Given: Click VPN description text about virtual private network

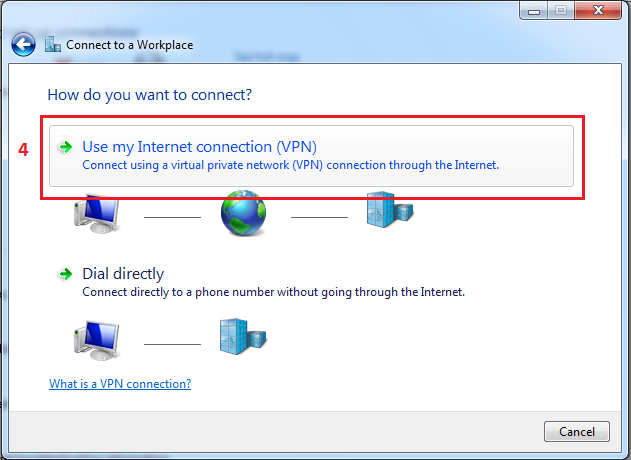Looking at the screenshot, I should pos(291,165).
